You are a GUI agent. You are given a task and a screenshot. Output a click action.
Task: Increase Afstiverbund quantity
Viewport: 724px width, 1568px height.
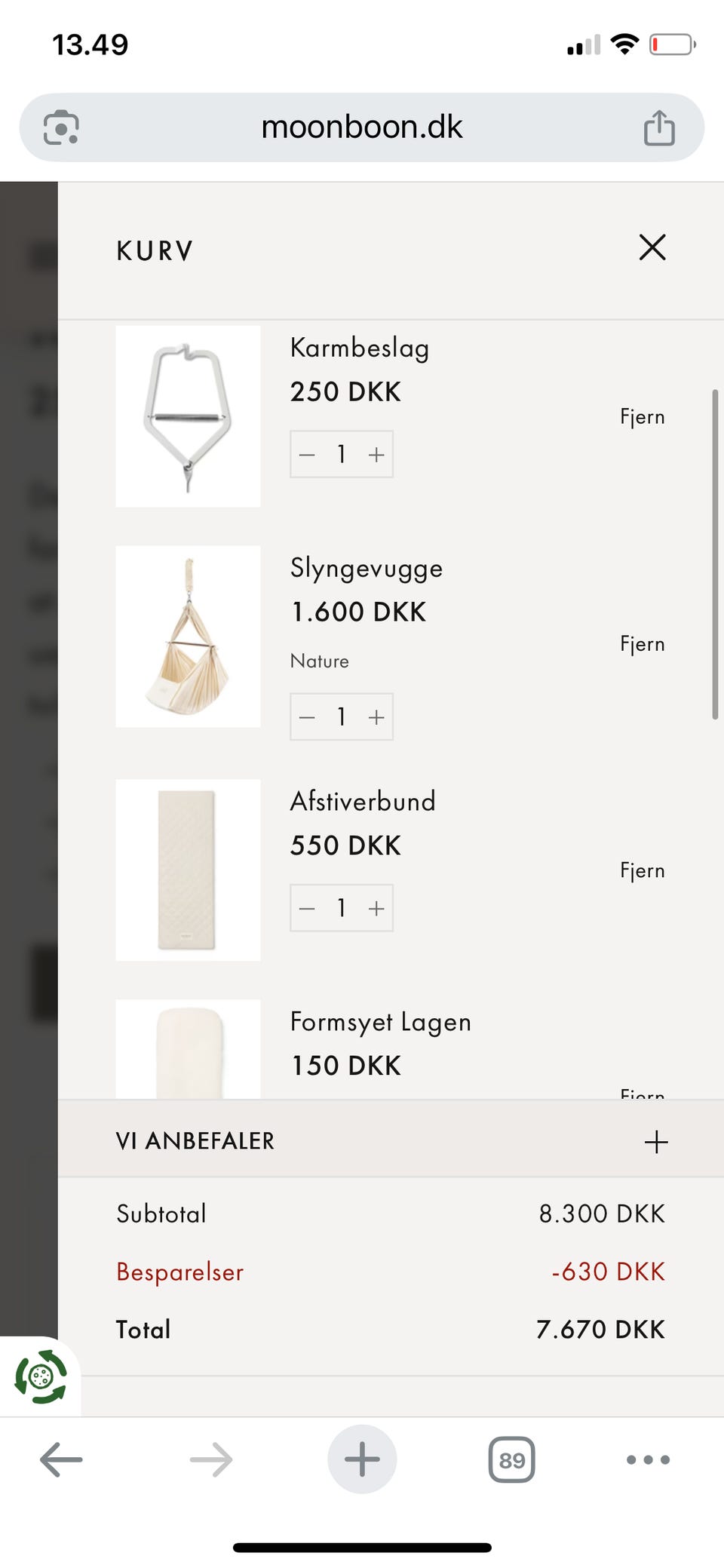pyautogui.click(x=376, y=909)
